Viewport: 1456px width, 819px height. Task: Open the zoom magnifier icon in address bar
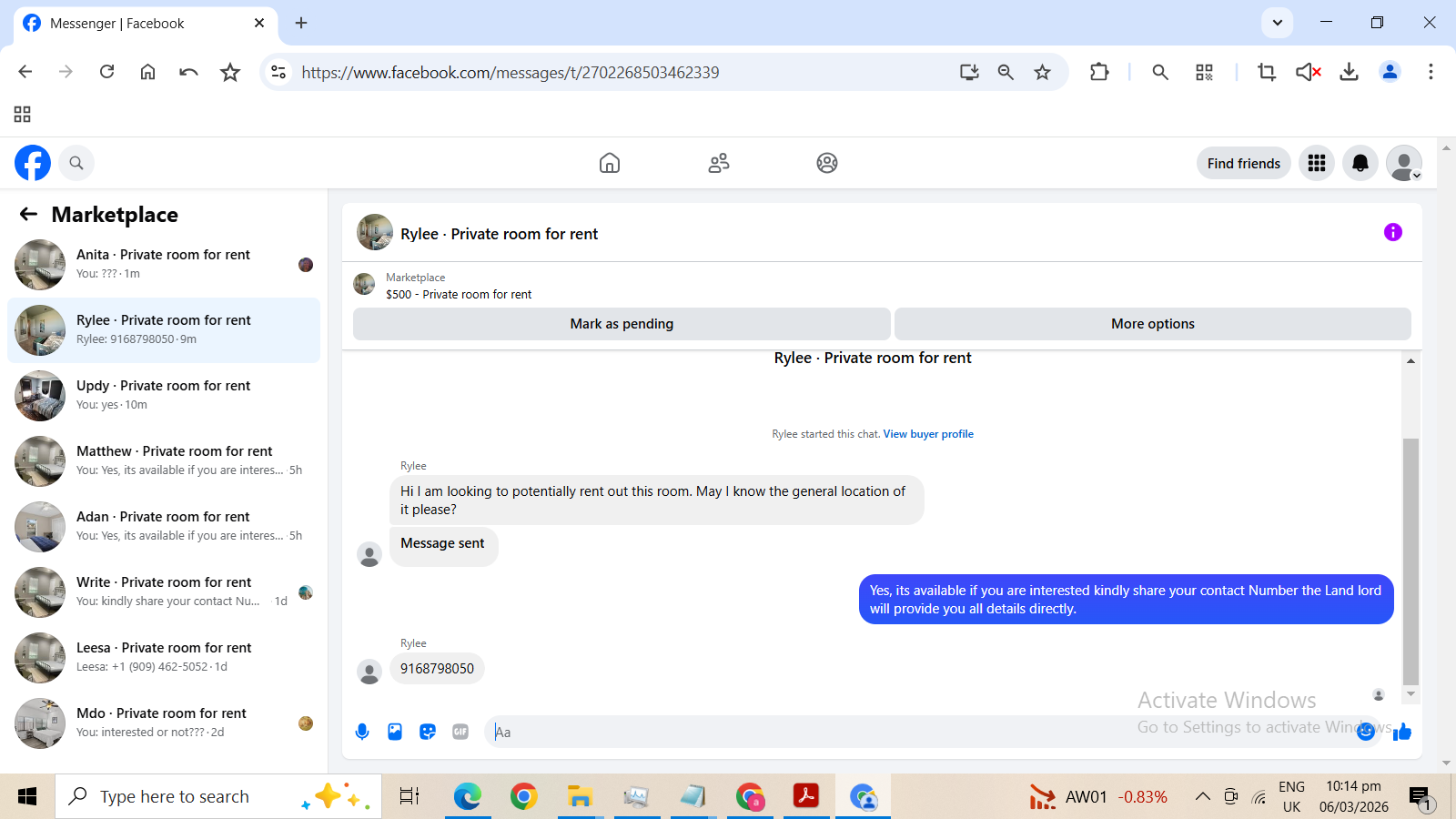coord(1006,72)
